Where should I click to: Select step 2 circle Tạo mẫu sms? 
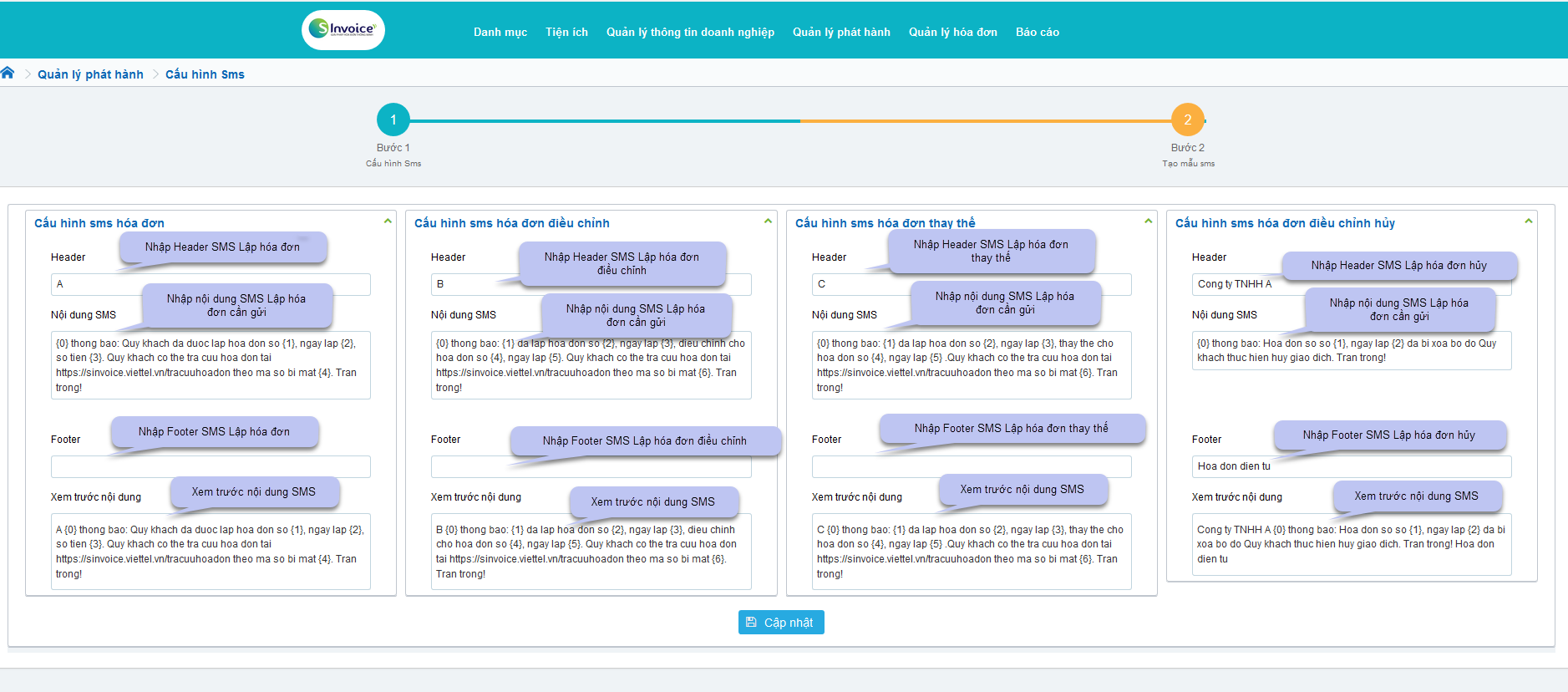coord(1187,120)
